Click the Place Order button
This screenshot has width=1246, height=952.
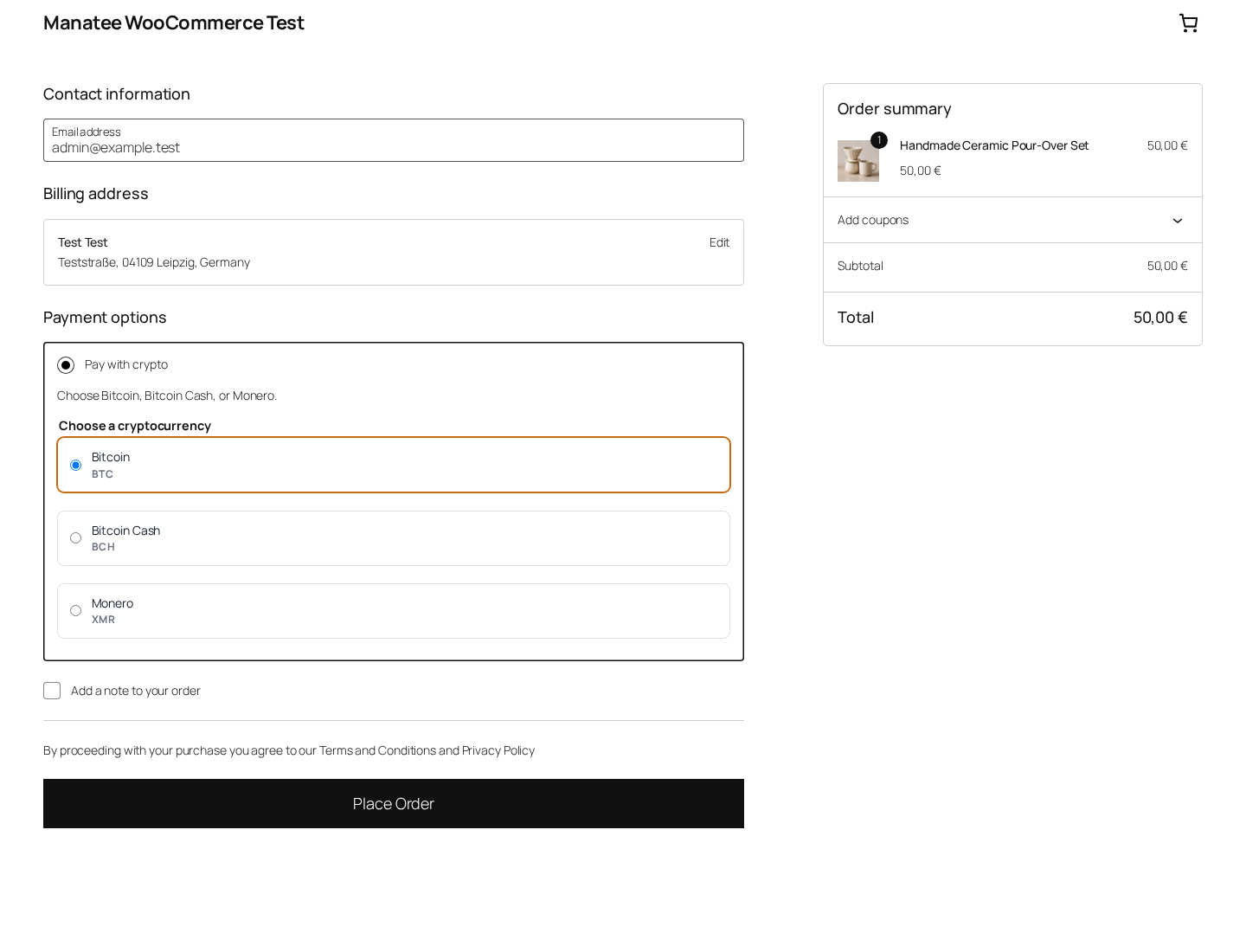tap(394, 803)
